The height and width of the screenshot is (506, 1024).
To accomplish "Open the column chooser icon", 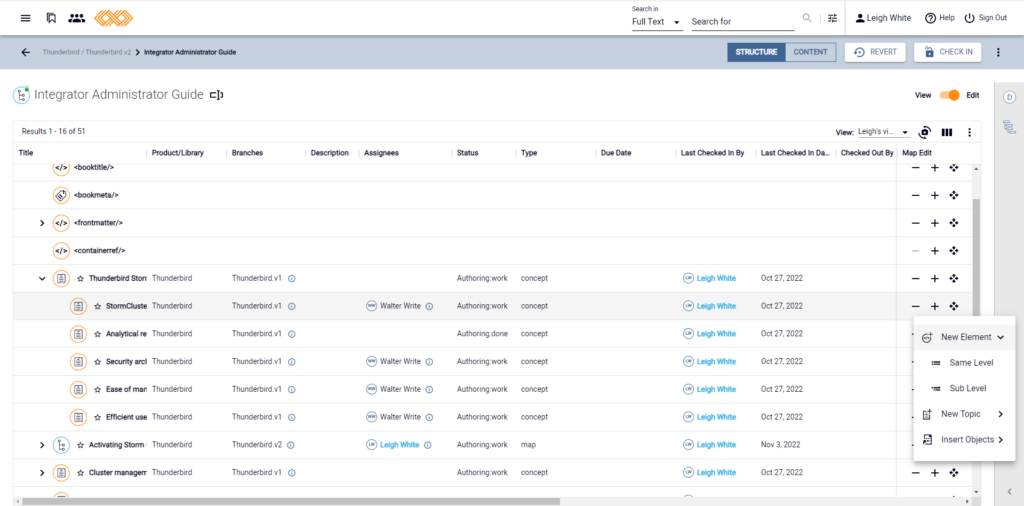I will [947, 133].
